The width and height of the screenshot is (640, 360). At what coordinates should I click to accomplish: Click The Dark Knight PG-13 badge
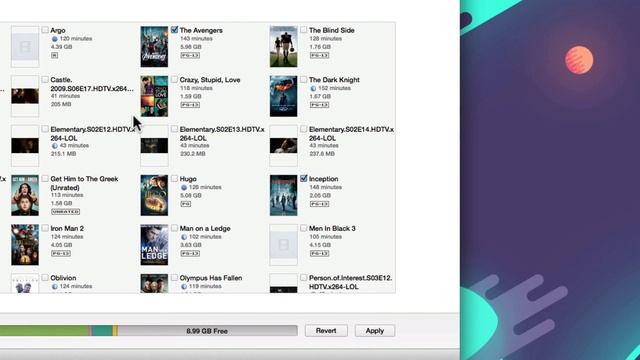tap(320, 105)
